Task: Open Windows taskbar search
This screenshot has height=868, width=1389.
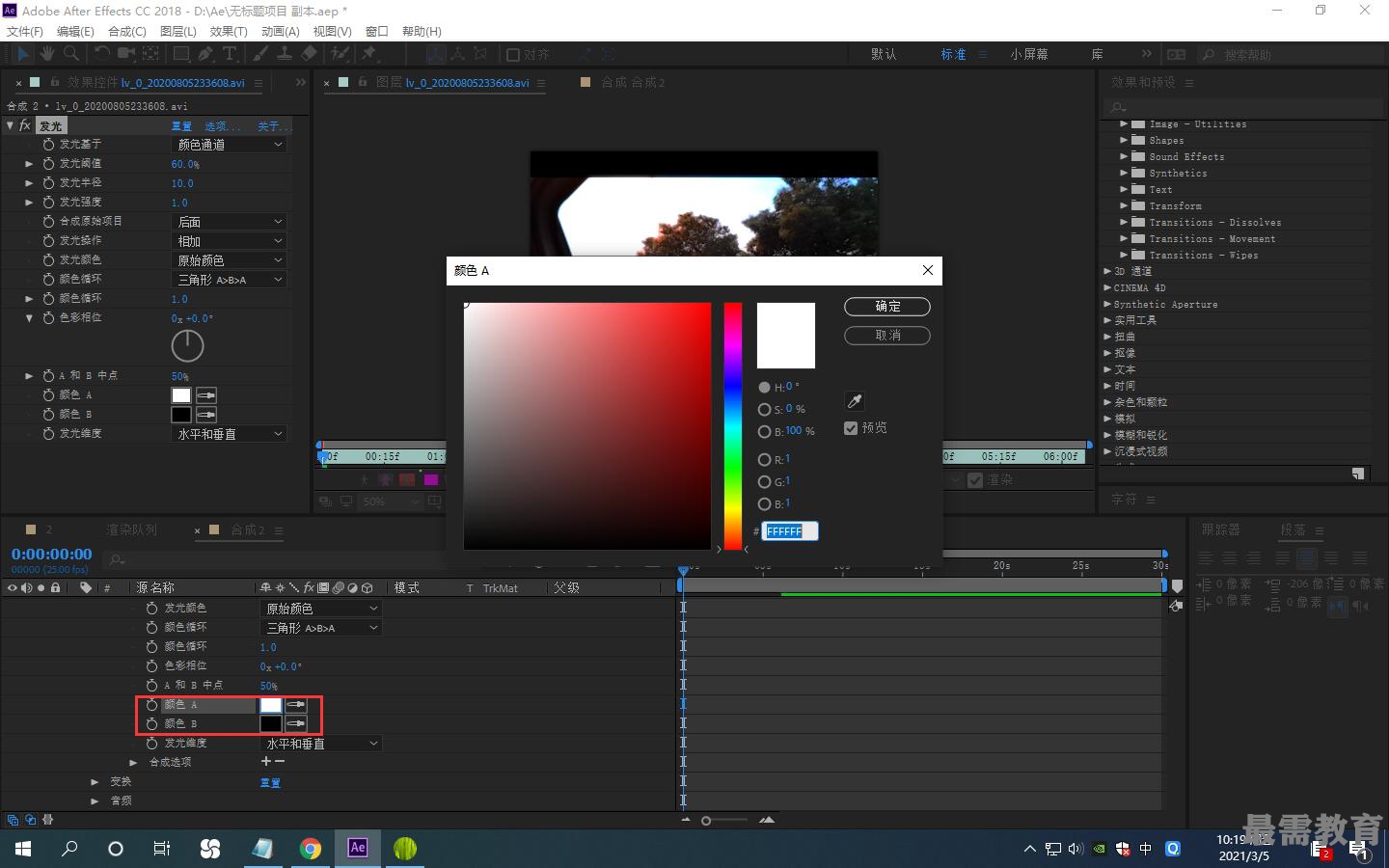Action: click(69, 848)
